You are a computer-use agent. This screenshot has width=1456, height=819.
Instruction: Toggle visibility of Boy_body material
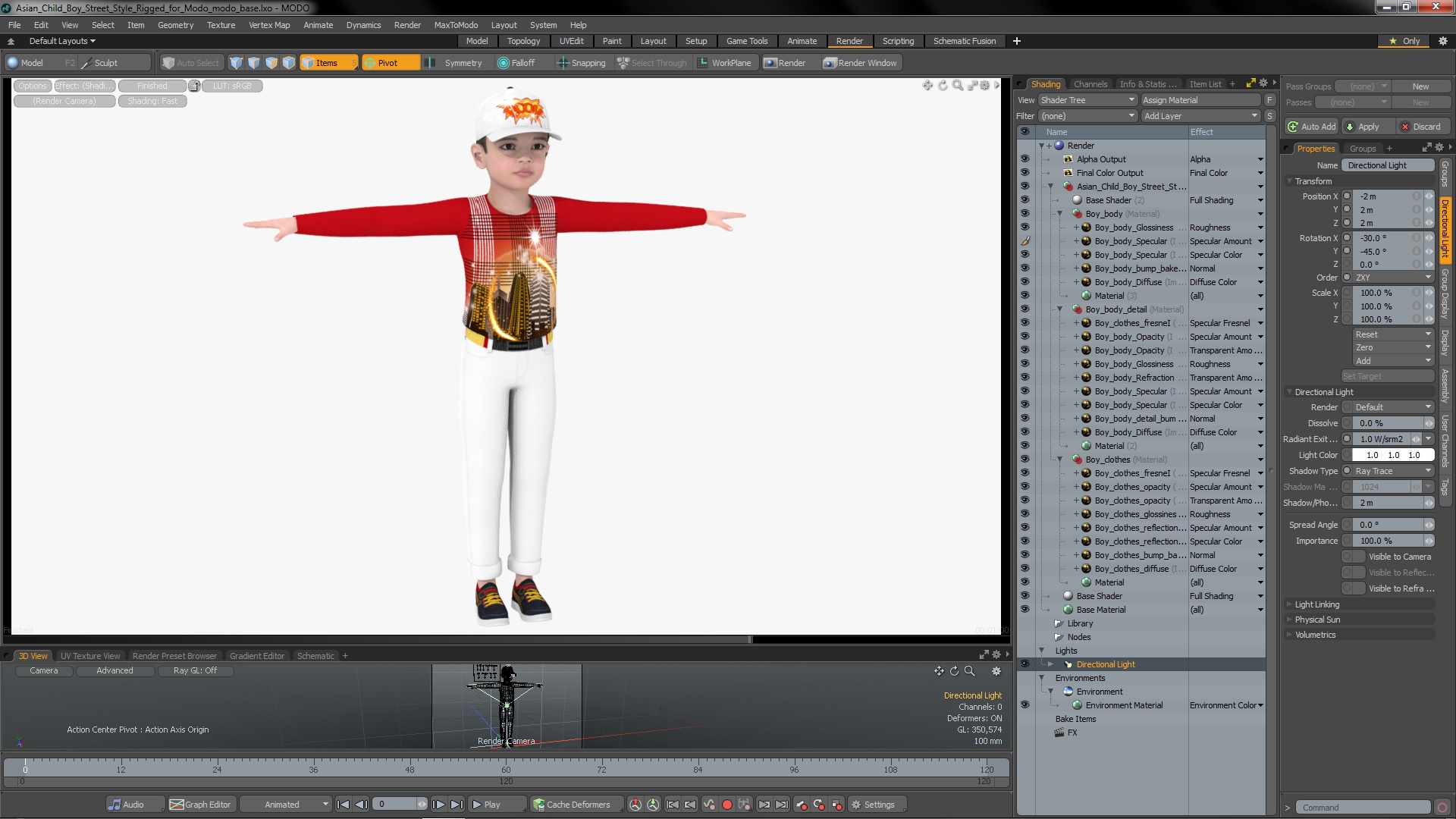[x=1024, y=213]
